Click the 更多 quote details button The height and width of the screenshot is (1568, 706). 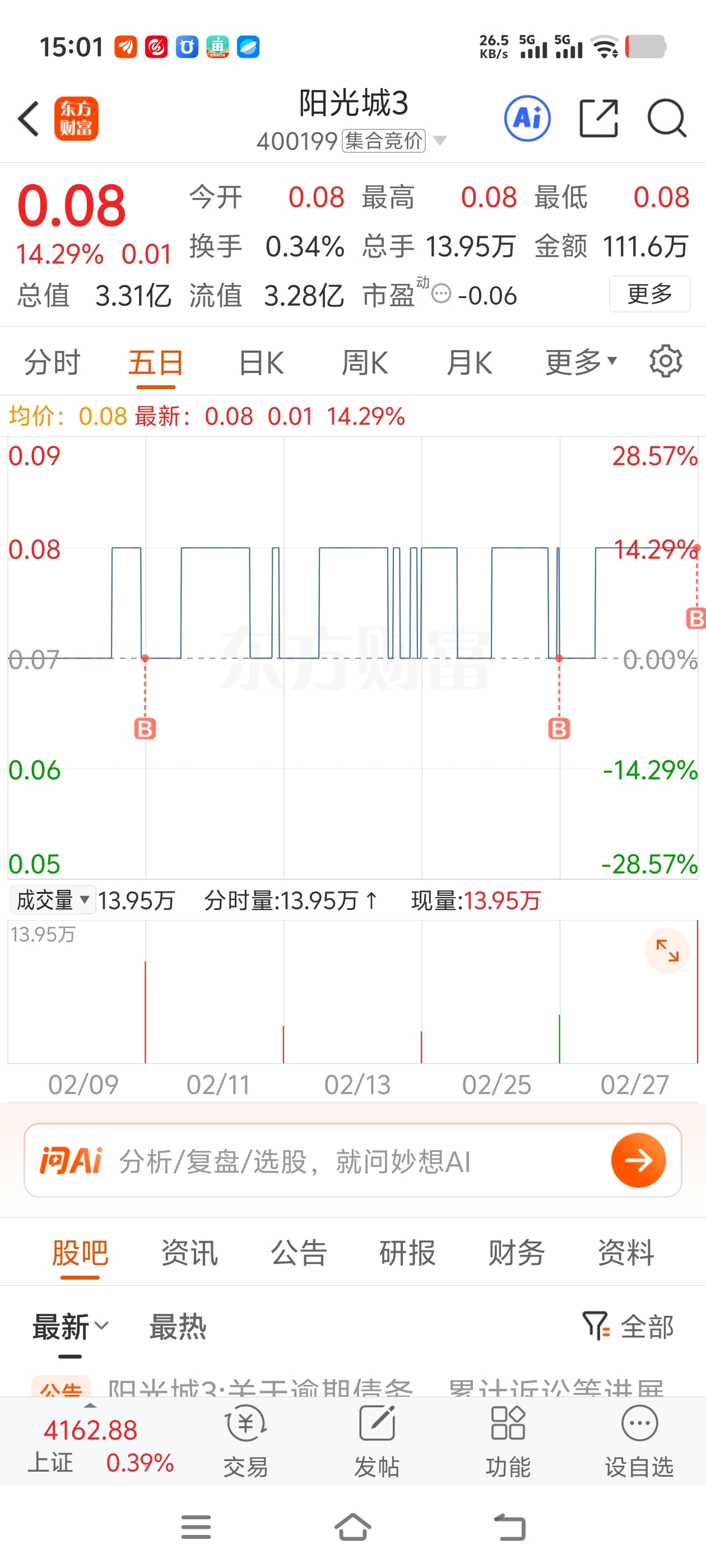coord(649,294)
